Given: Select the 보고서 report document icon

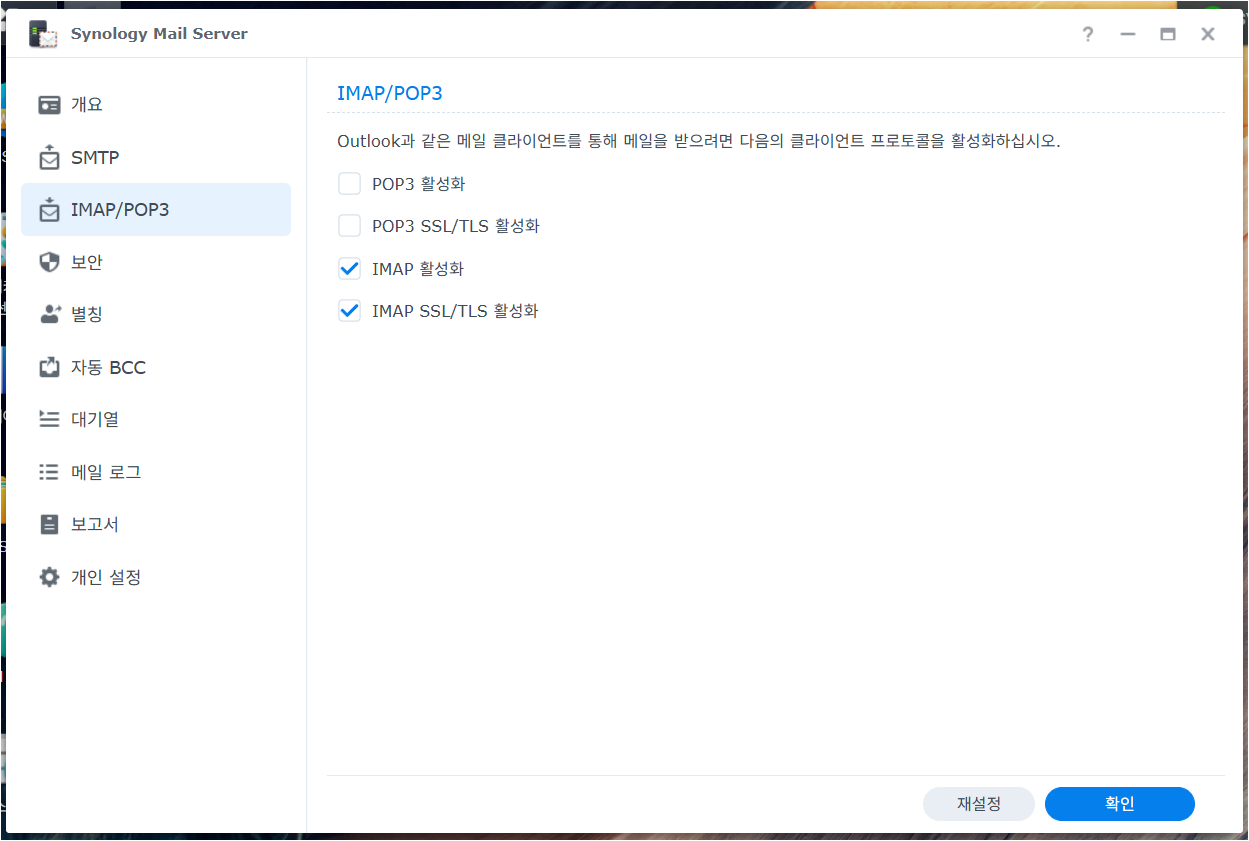Looking at the screenshot, I should point(49,524).
